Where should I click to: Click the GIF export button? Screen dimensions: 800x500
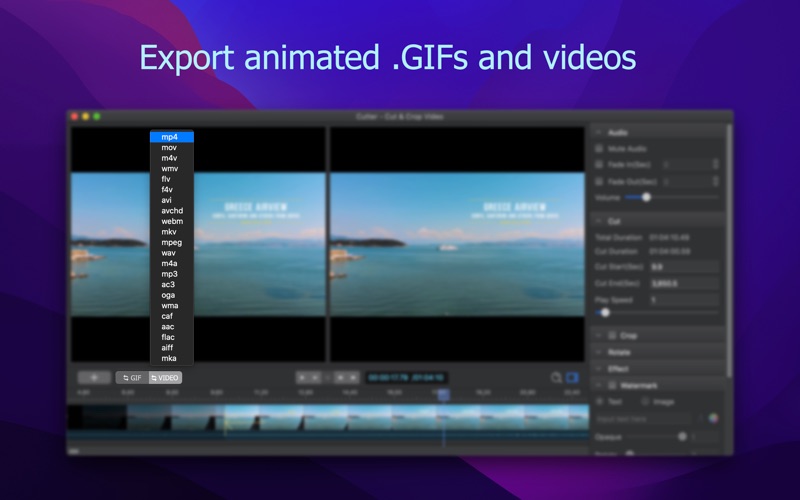point(132,378)
